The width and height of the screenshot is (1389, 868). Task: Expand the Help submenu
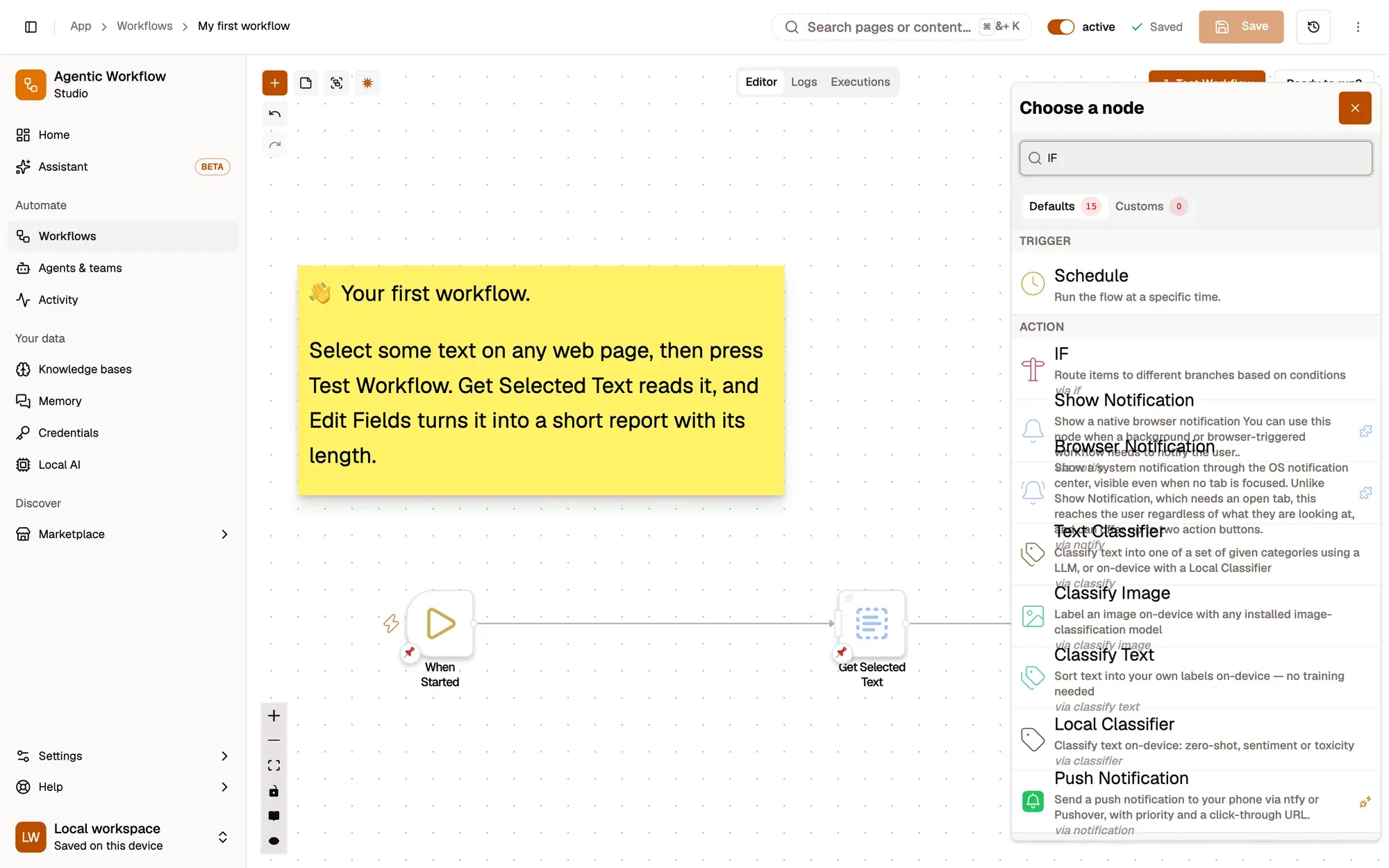pos(123,787)
